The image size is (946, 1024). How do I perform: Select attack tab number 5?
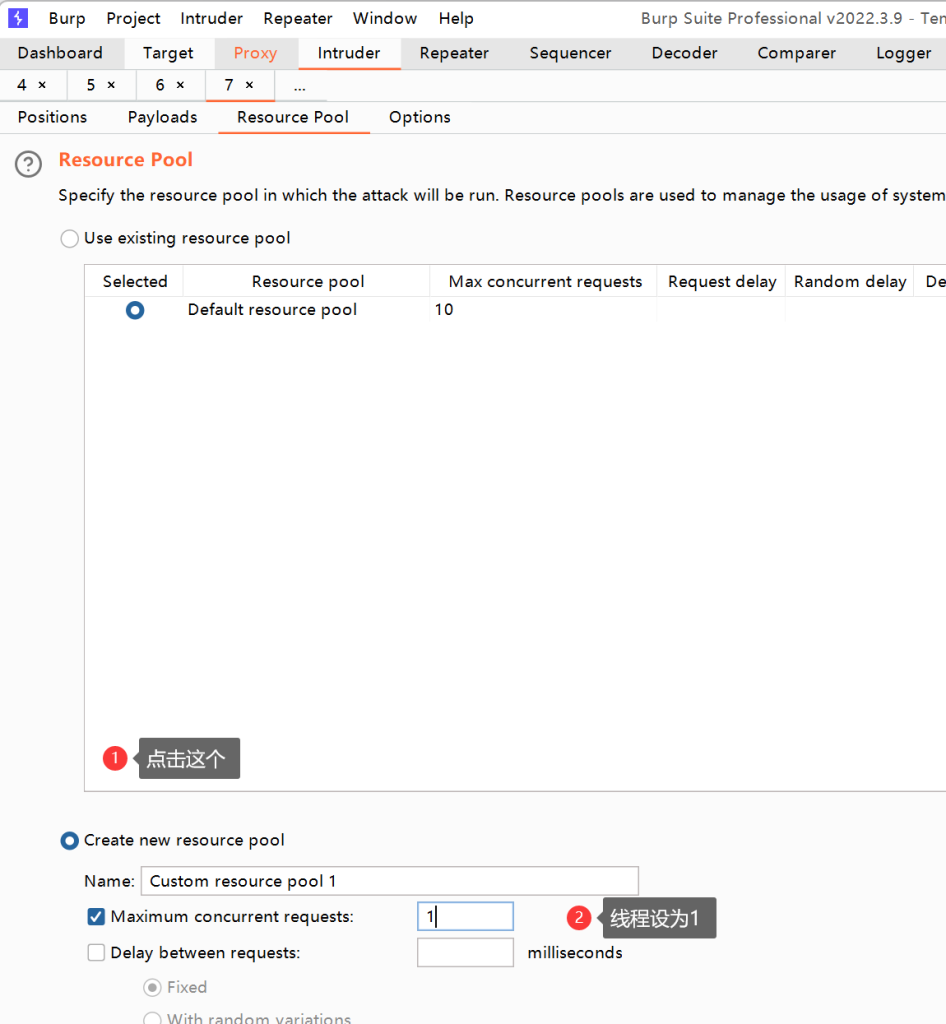[x=91, y=85]
